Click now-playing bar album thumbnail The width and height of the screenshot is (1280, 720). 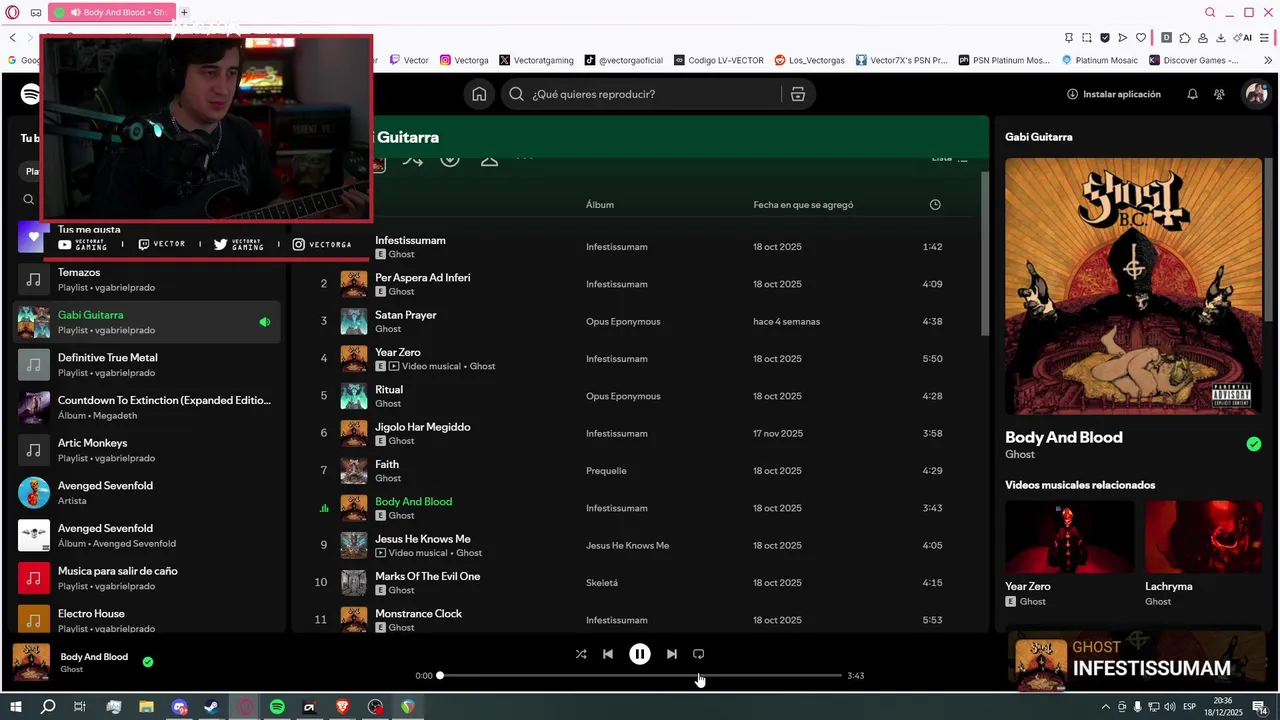pyautogui.click(x=31, y=662)
